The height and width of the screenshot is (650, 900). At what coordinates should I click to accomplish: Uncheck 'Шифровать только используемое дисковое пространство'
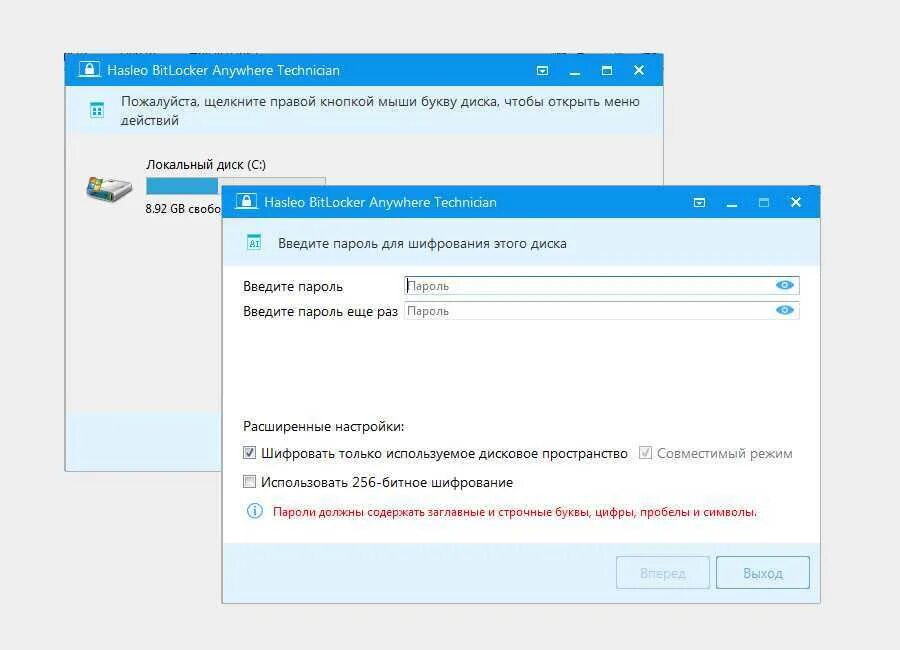pos(249,452)
